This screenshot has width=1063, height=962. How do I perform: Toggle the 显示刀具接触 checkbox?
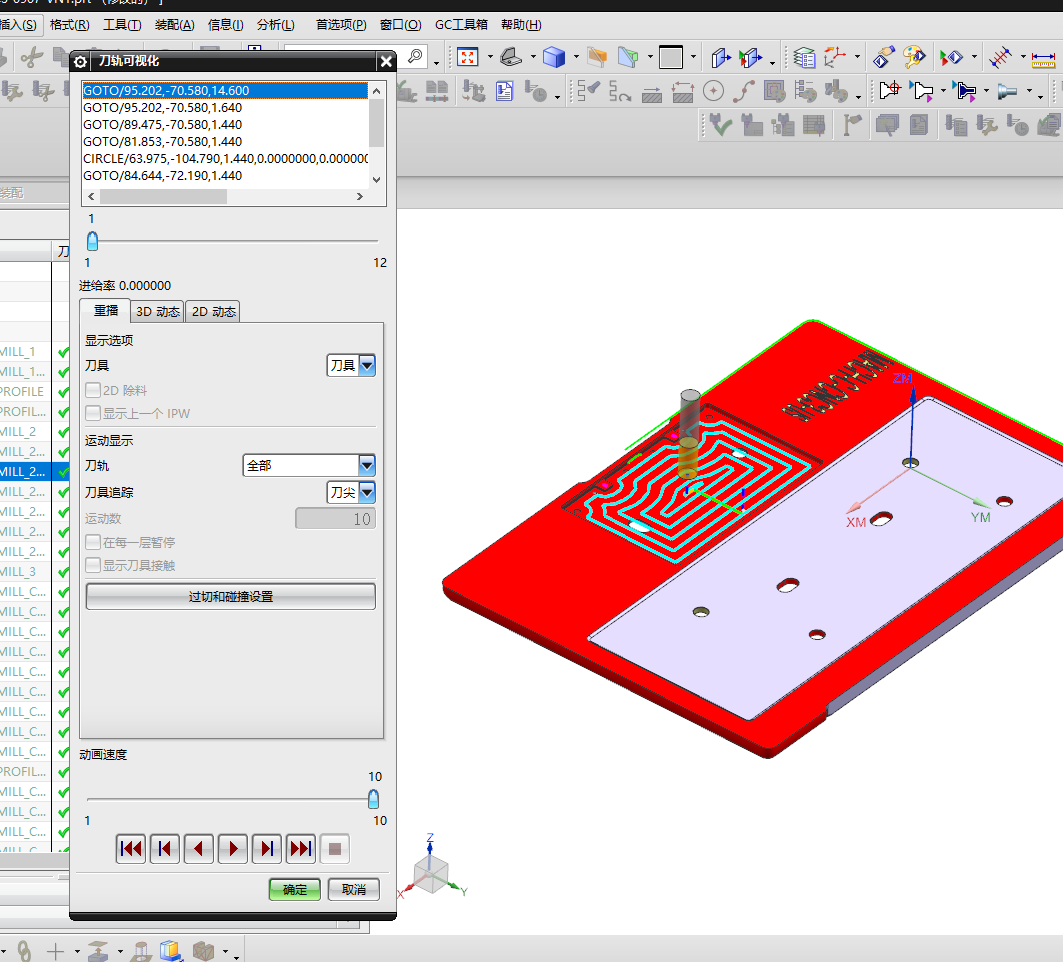[93, 565]
